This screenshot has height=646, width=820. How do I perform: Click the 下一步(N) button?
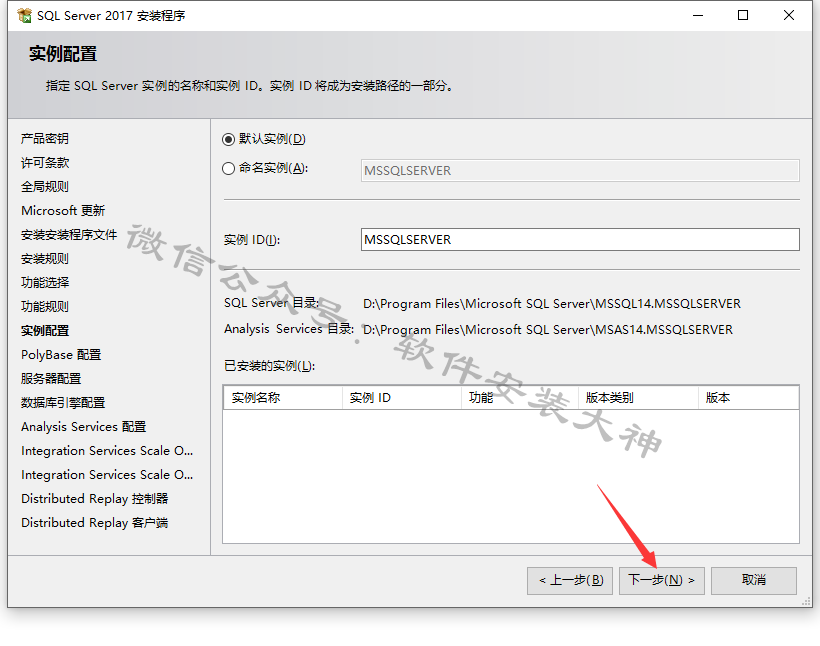(662, 580)
